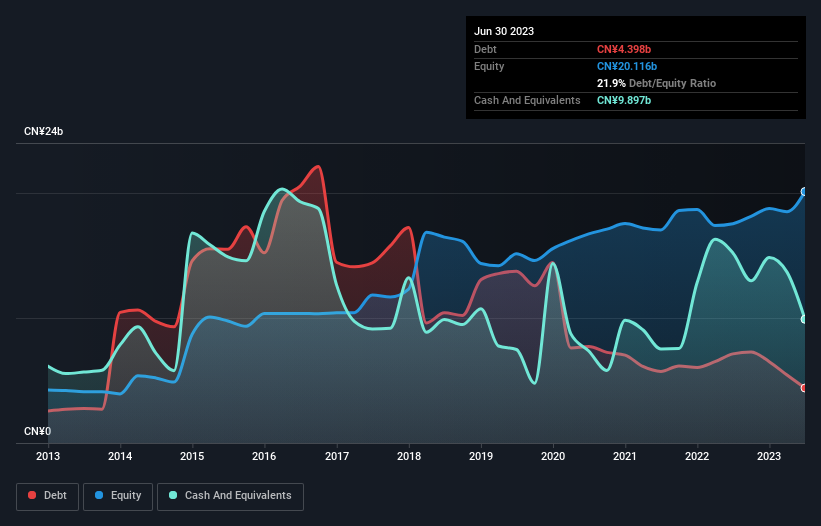Click the Equity label in the tooltip
Viewport: 821px width, 526px height.
click(x=489, y=66)
